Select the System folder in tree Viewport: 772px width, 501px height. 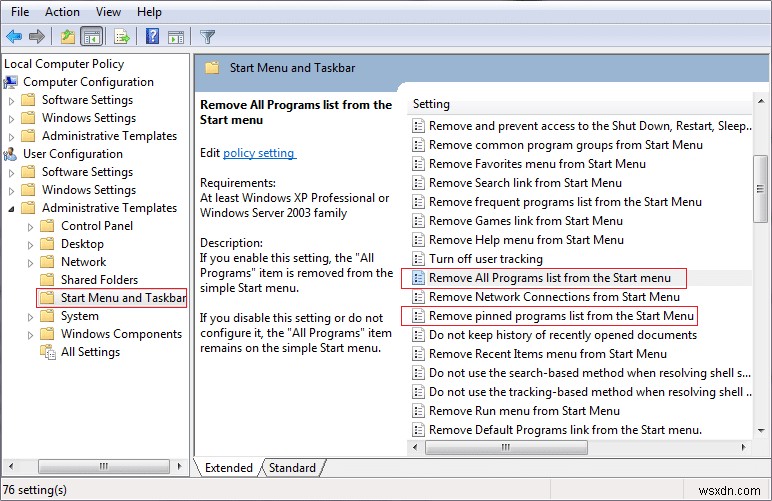click(x=80, y=316)
